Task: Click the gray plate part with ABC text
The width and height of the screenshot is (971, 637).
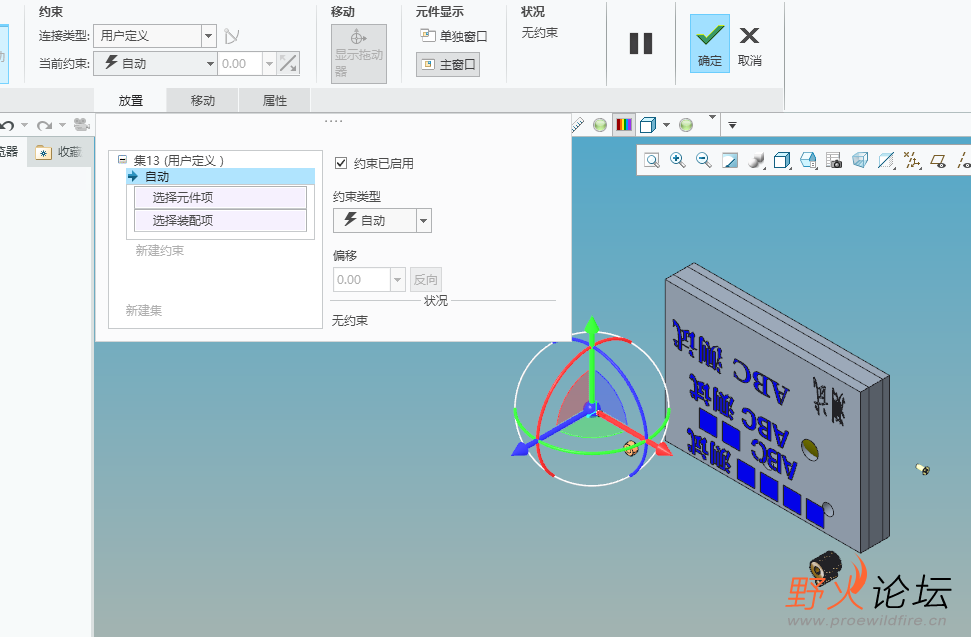Action: click(x=778, y=407)
